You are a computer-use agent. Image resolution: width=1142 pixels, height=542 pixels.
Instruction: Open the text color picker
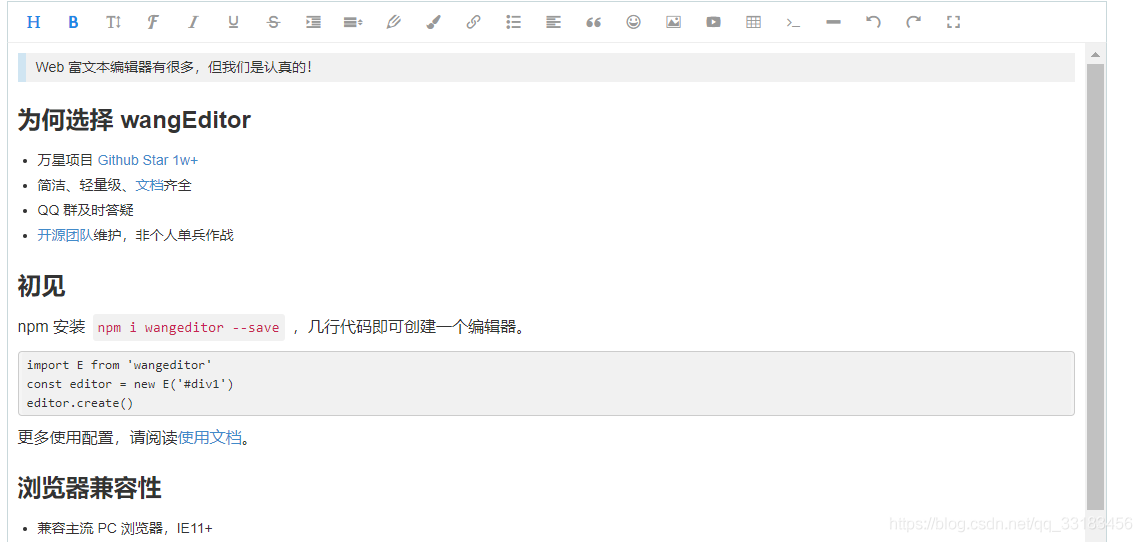(393, 22)
